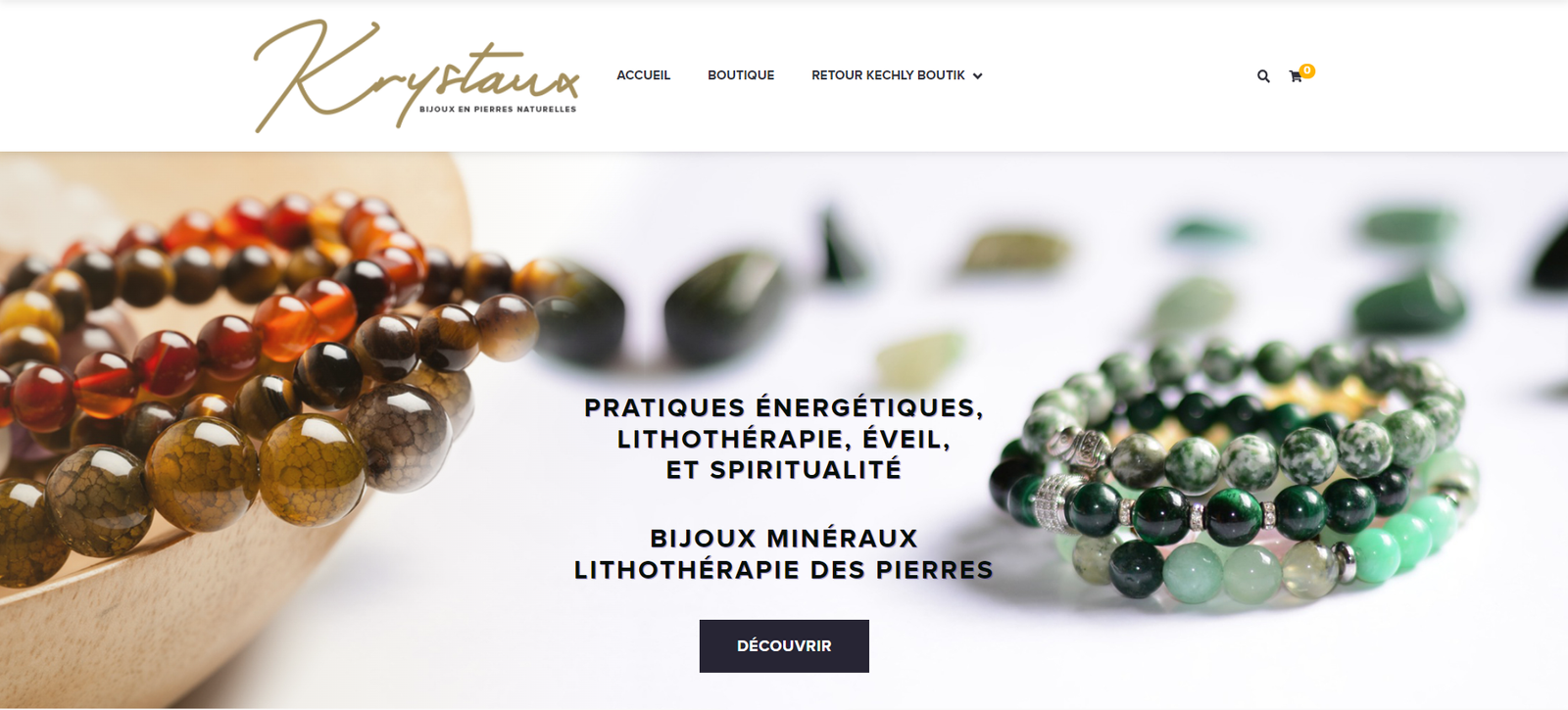Click the Bijoux en pierres naturelles tagline
This screenshot has width=1568, height=710.
(x=498, y=110)
